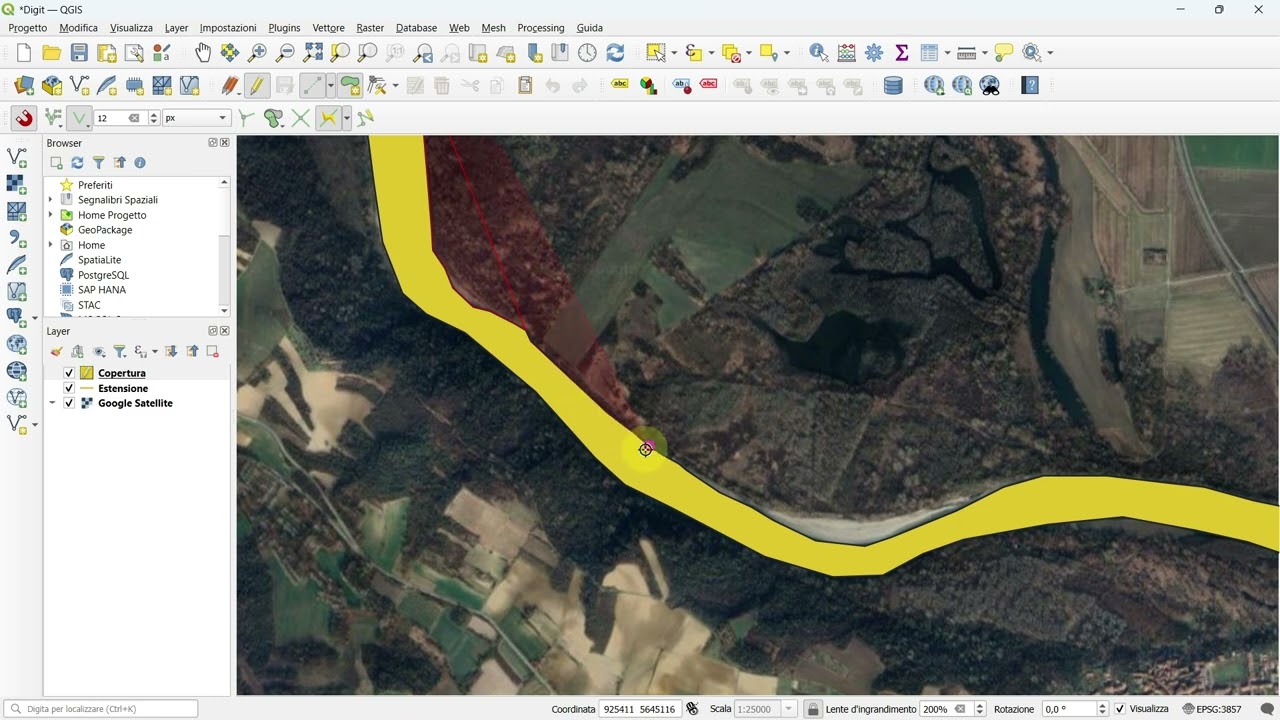
Task: Select the Pan Map hand tool
Action: (203, 53)
